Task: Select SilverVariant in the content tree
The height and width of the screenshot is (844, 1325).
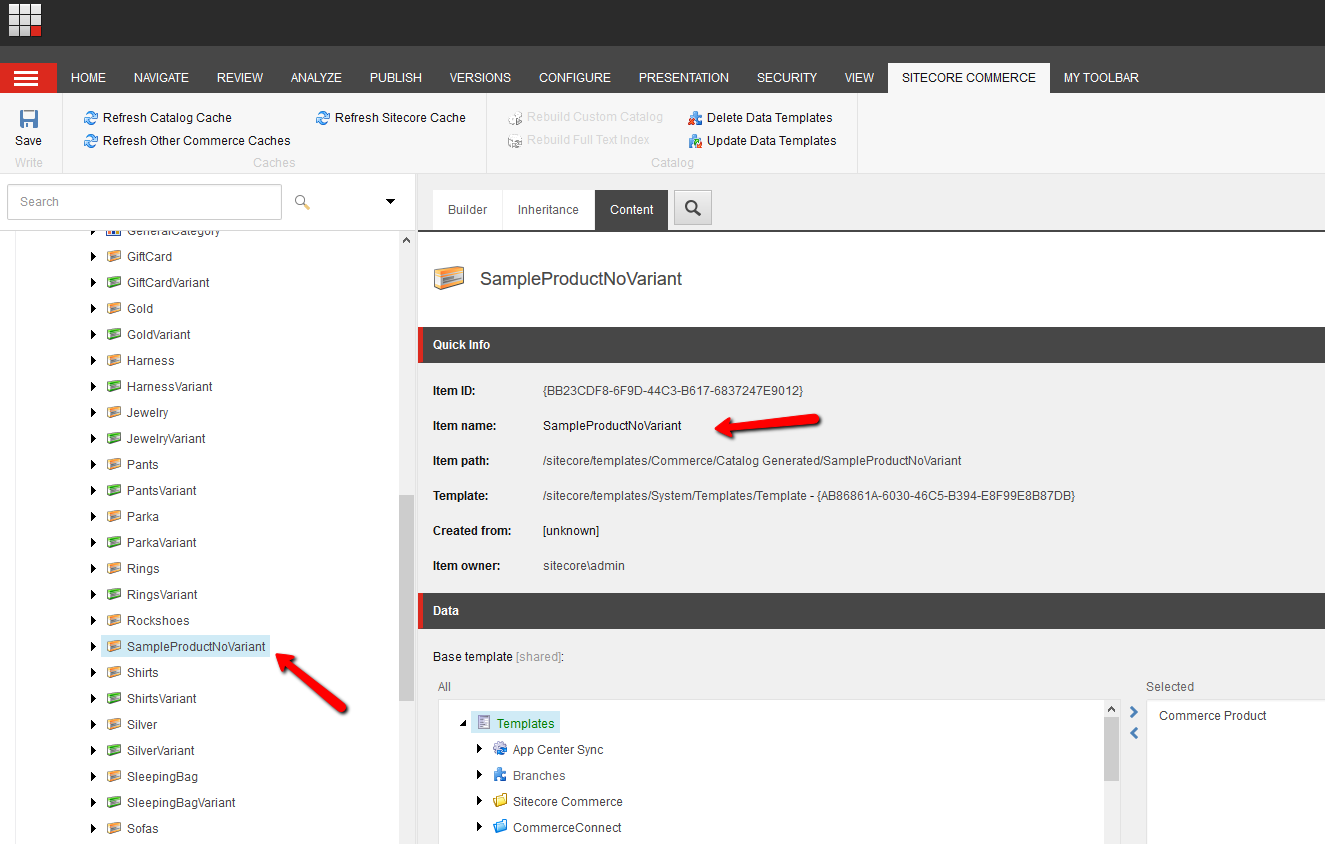Action: [x=161, y=751]
